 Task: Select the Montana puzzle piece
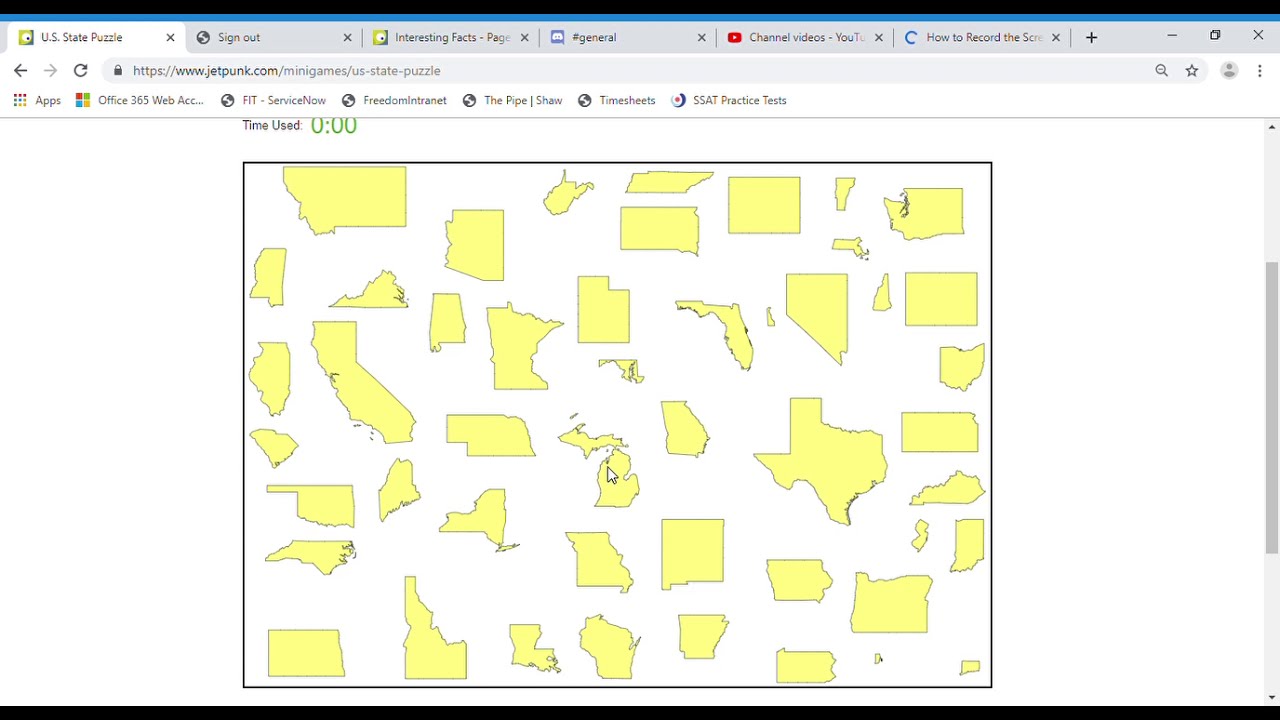345,199
